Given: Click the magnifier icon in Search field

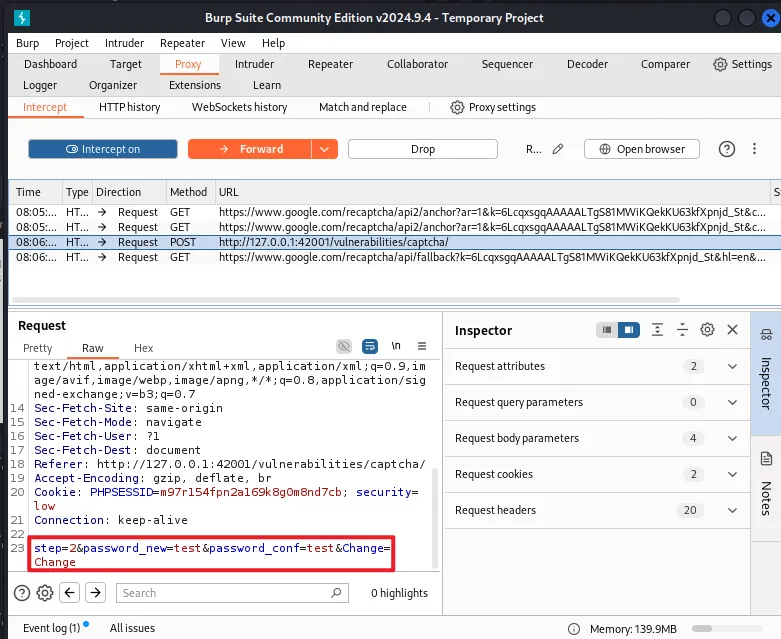Looking at the screenshot, I should (336, 593).
